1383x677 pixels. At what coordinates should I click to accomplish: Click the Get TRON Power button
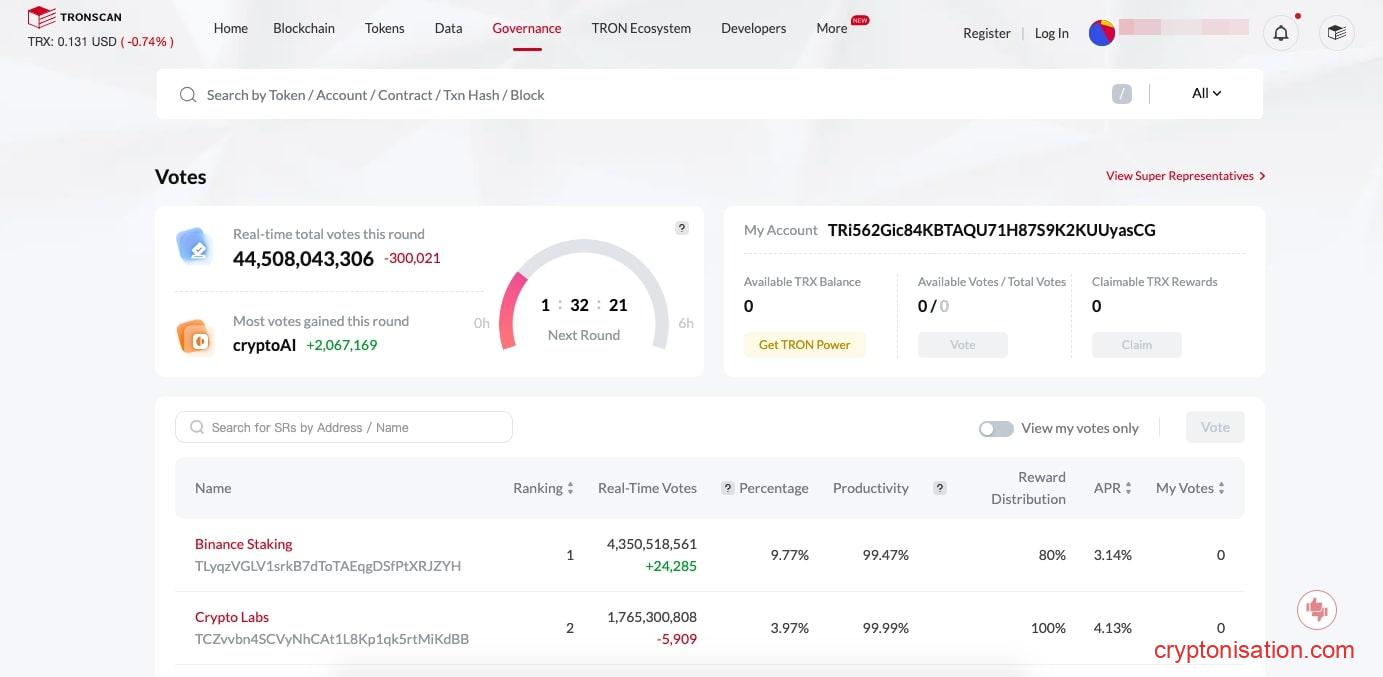click(x=804, y=345)
